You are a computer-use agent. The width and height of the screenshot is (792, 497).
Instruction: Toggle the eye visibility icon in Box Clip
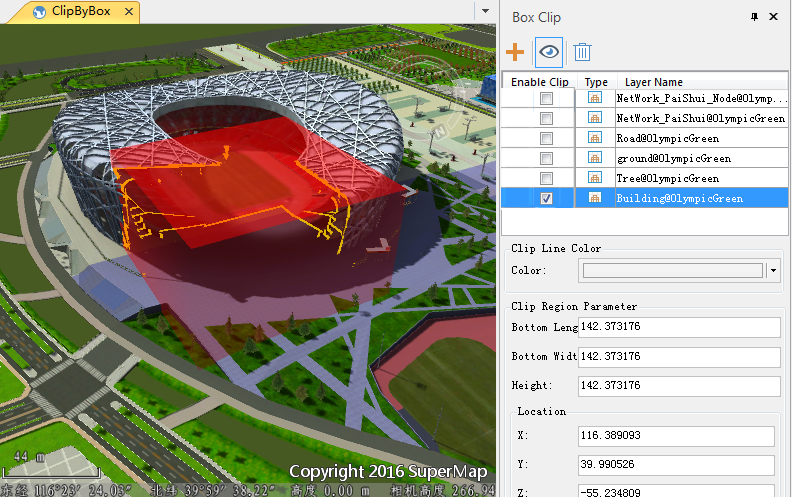[549, 52]
